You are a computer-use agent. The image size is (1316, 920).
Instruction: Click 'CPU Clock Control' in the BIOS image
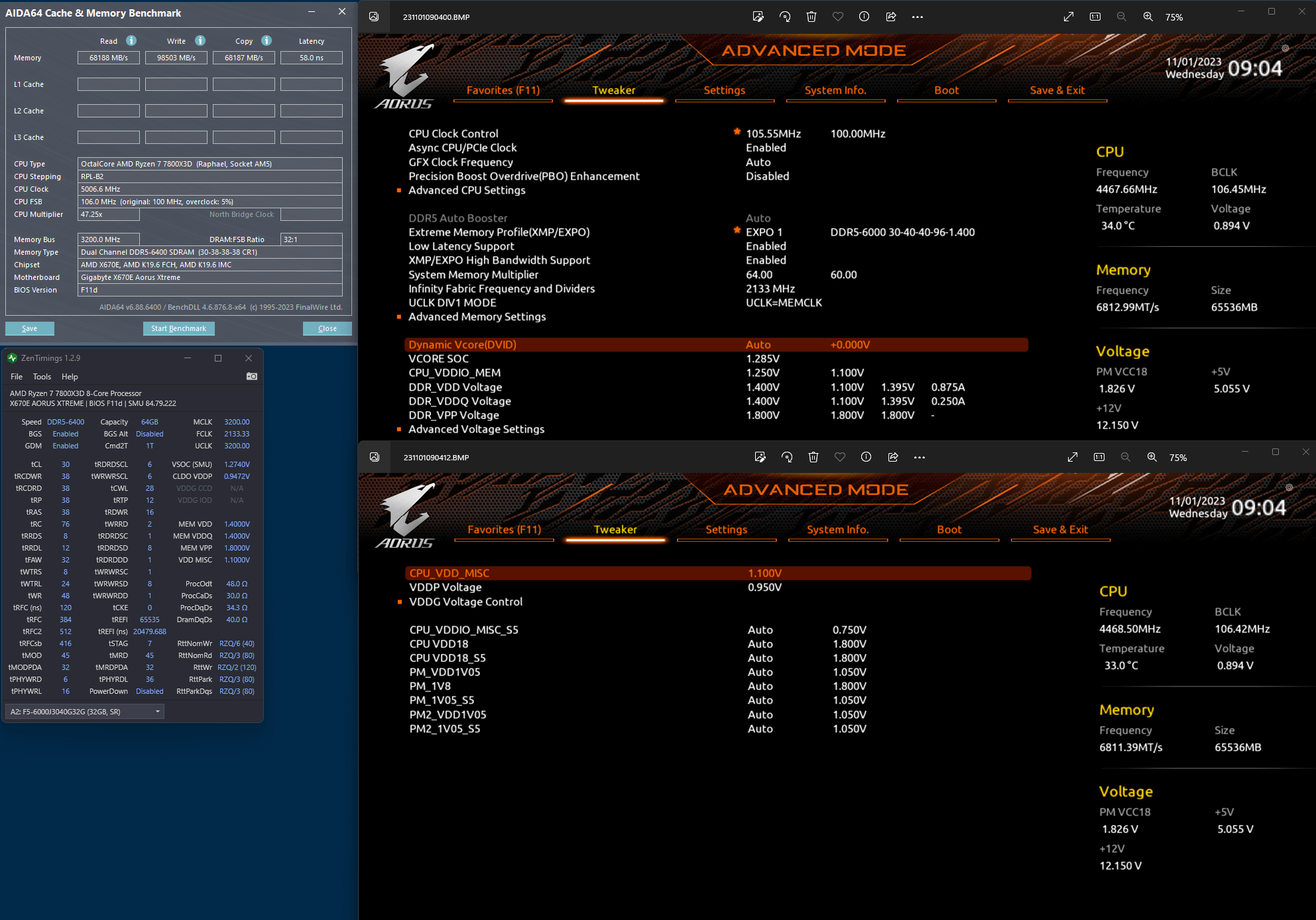click(453, 134)
